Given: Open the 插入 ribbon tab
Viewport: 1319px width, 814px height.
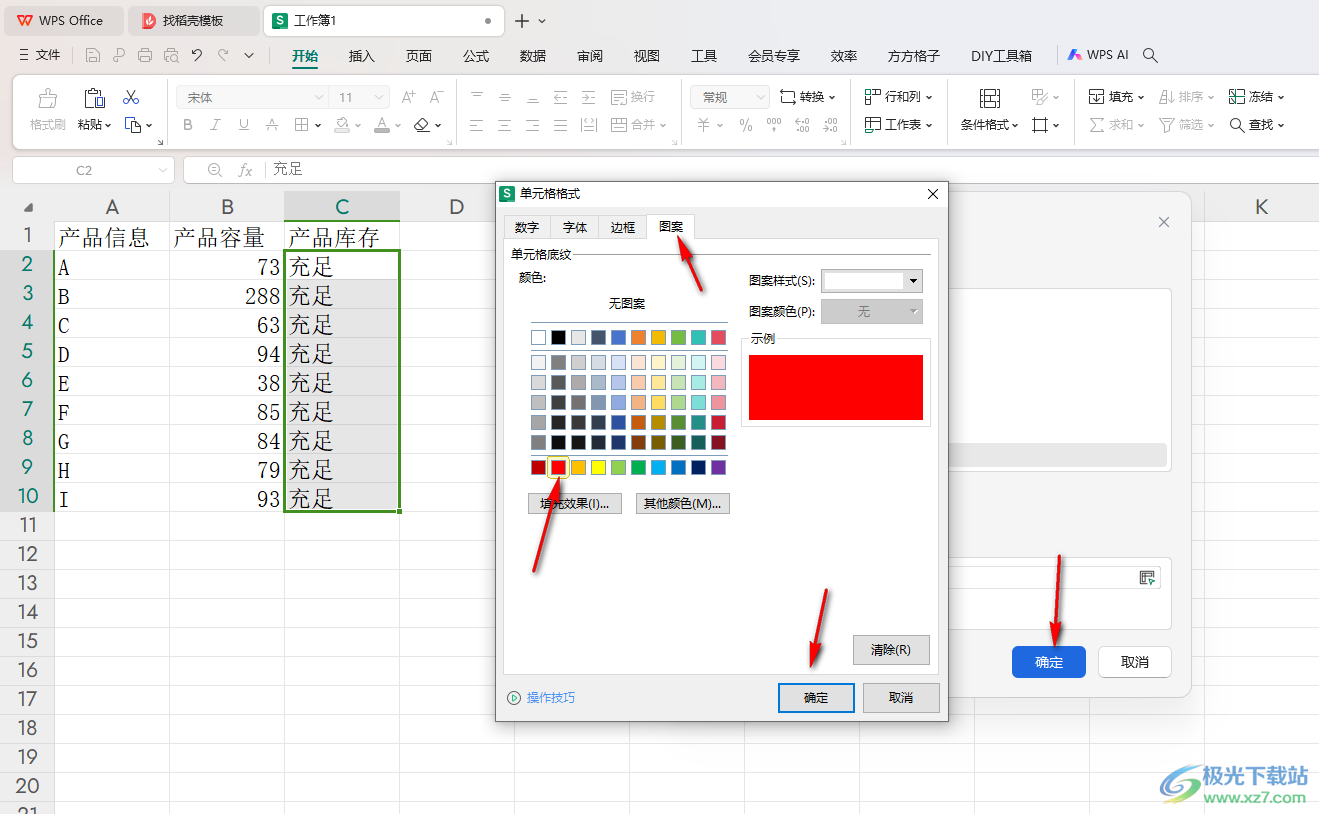Looking at the screenshot, I should (361, 56).
